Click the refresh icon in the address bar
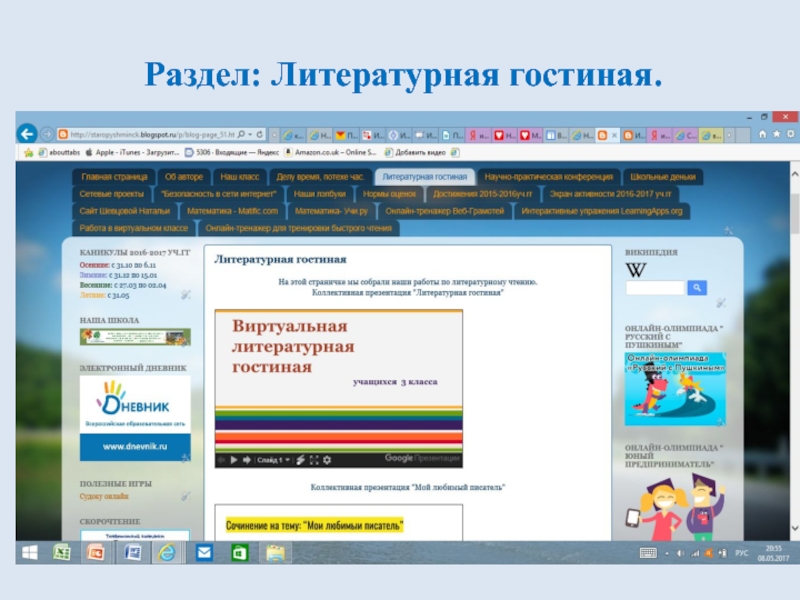 [x=260, y=135]
